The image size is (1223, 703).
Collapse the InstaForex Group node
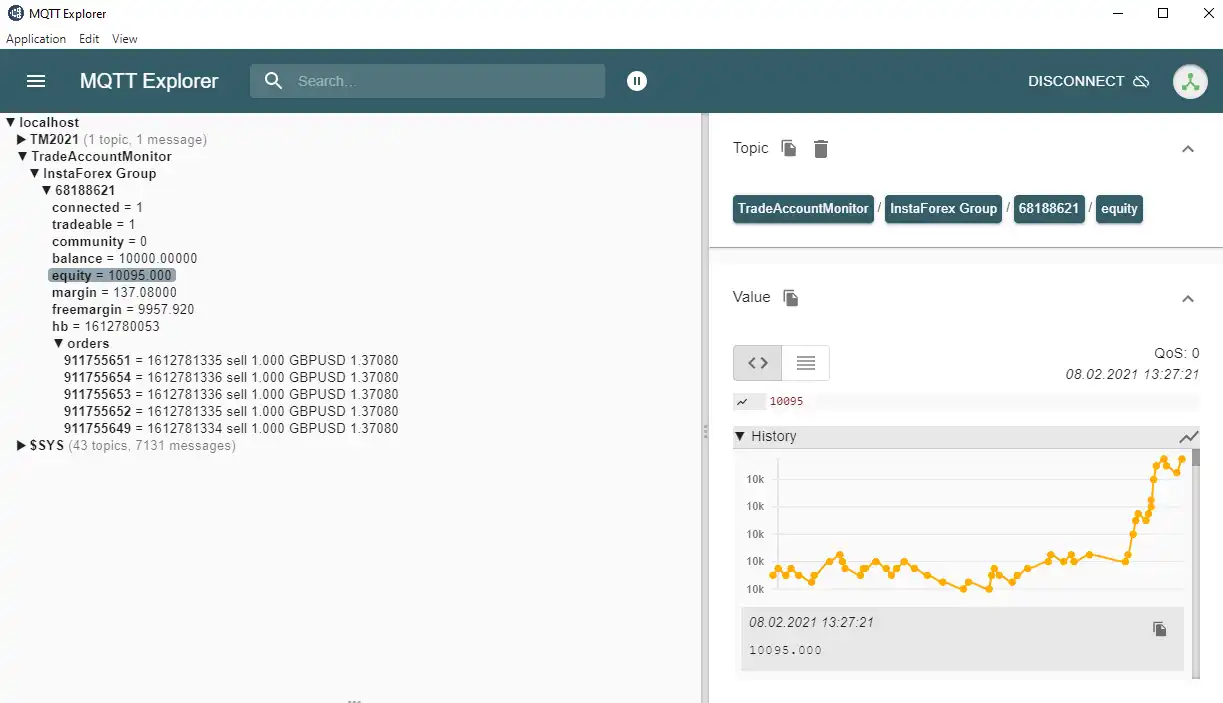(35, 174)
